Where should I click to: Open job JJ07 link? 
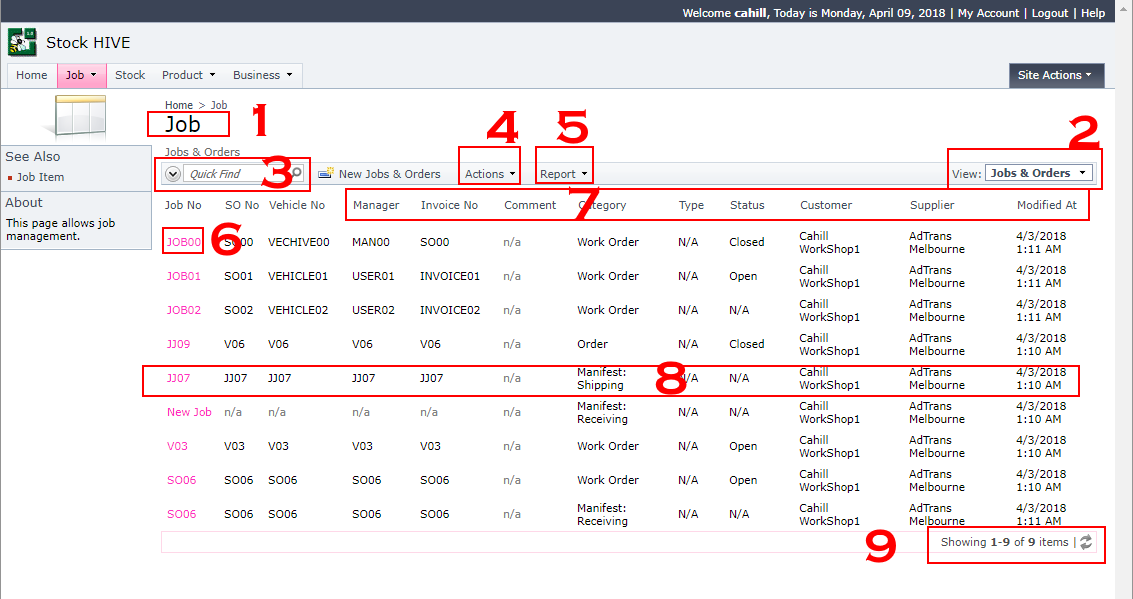tap(178, 378)
